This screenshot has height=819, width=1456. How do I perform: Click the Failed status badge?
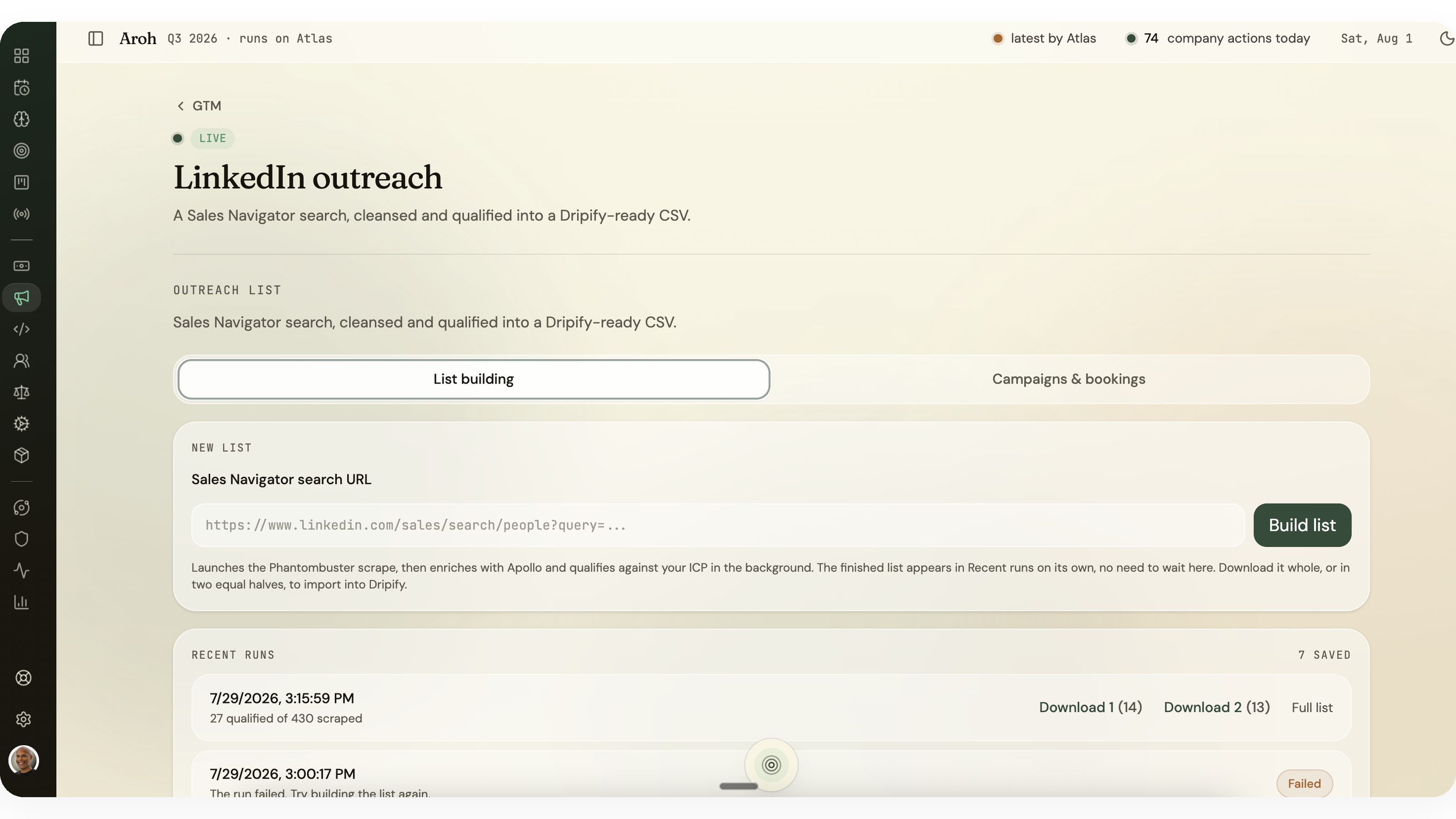point(1304,784)
